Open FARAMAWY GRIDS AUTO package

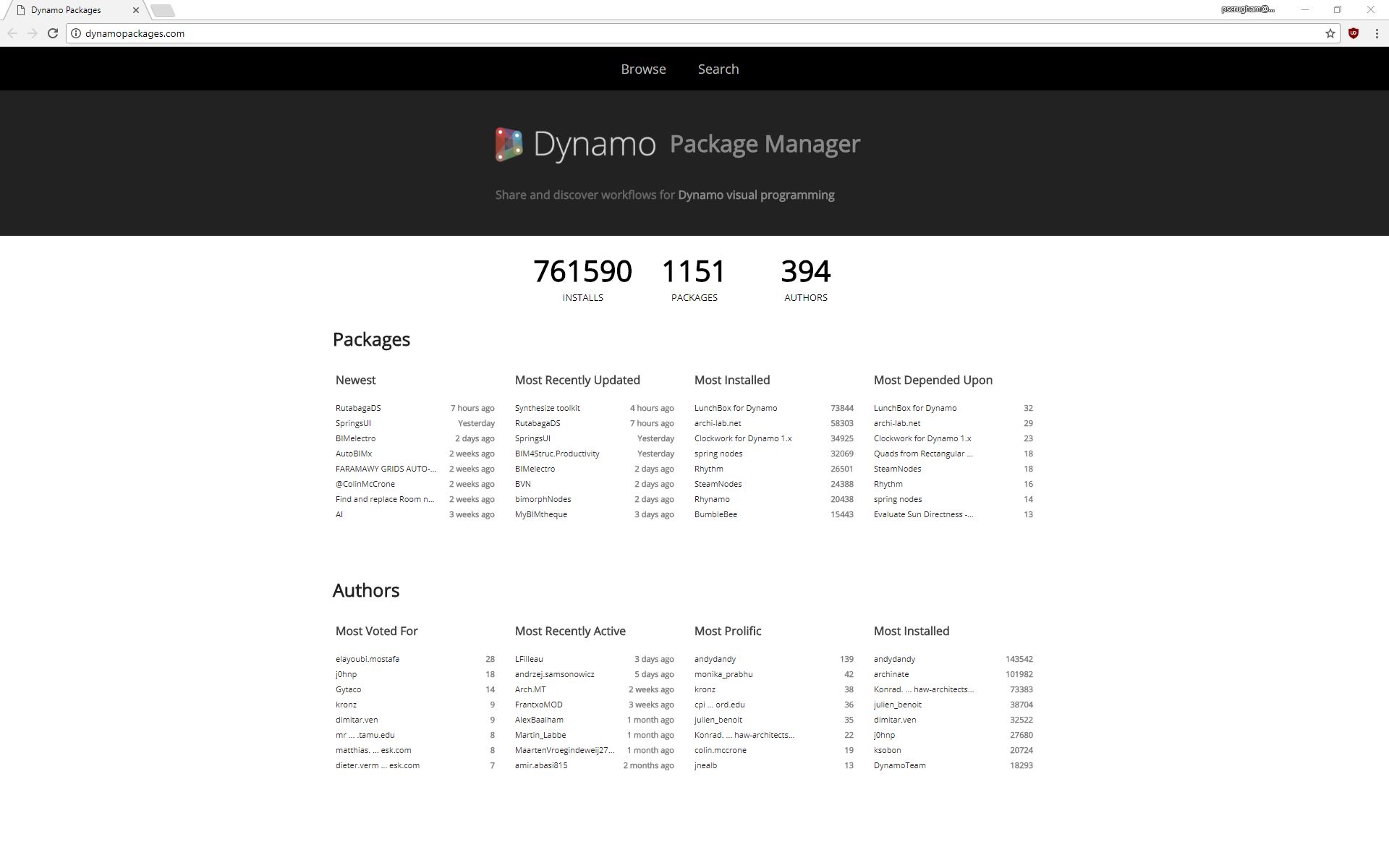click(386, 469)
